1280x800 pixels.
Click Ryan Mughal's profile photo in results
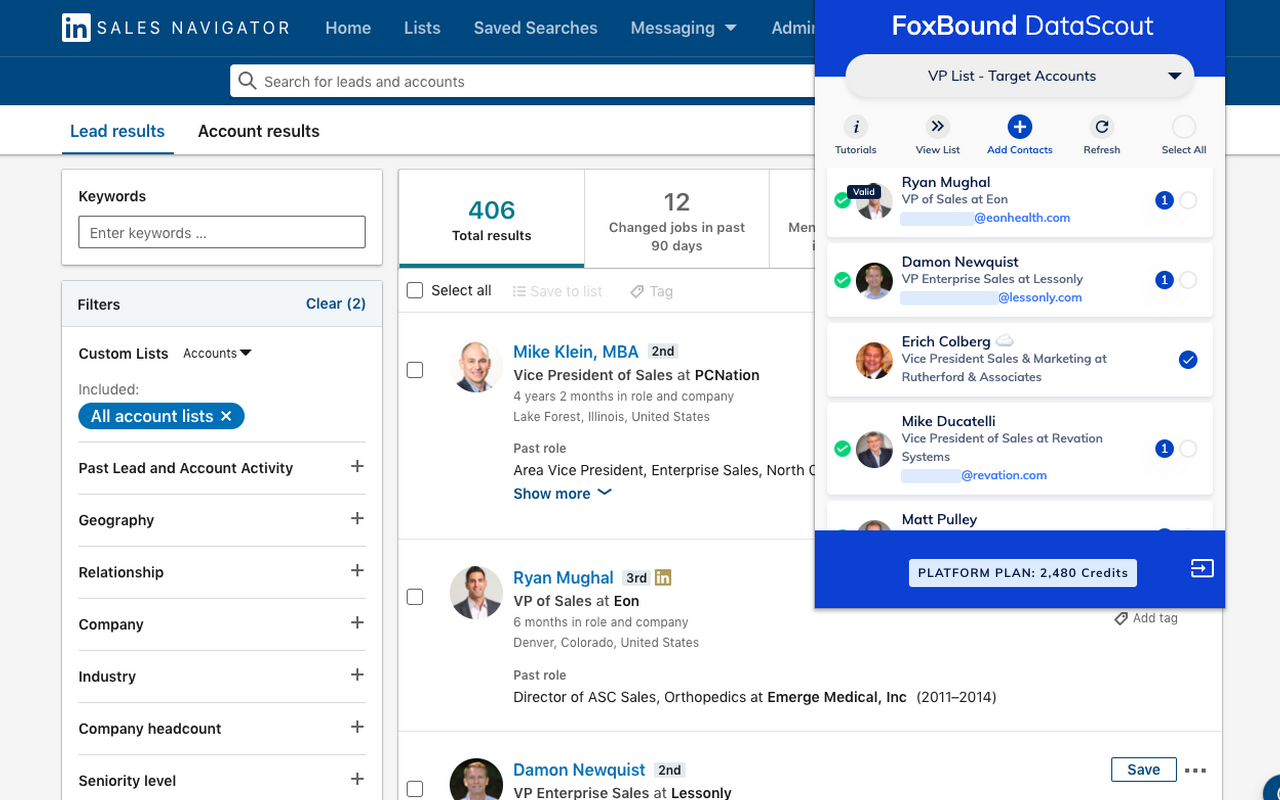point(476,592)
